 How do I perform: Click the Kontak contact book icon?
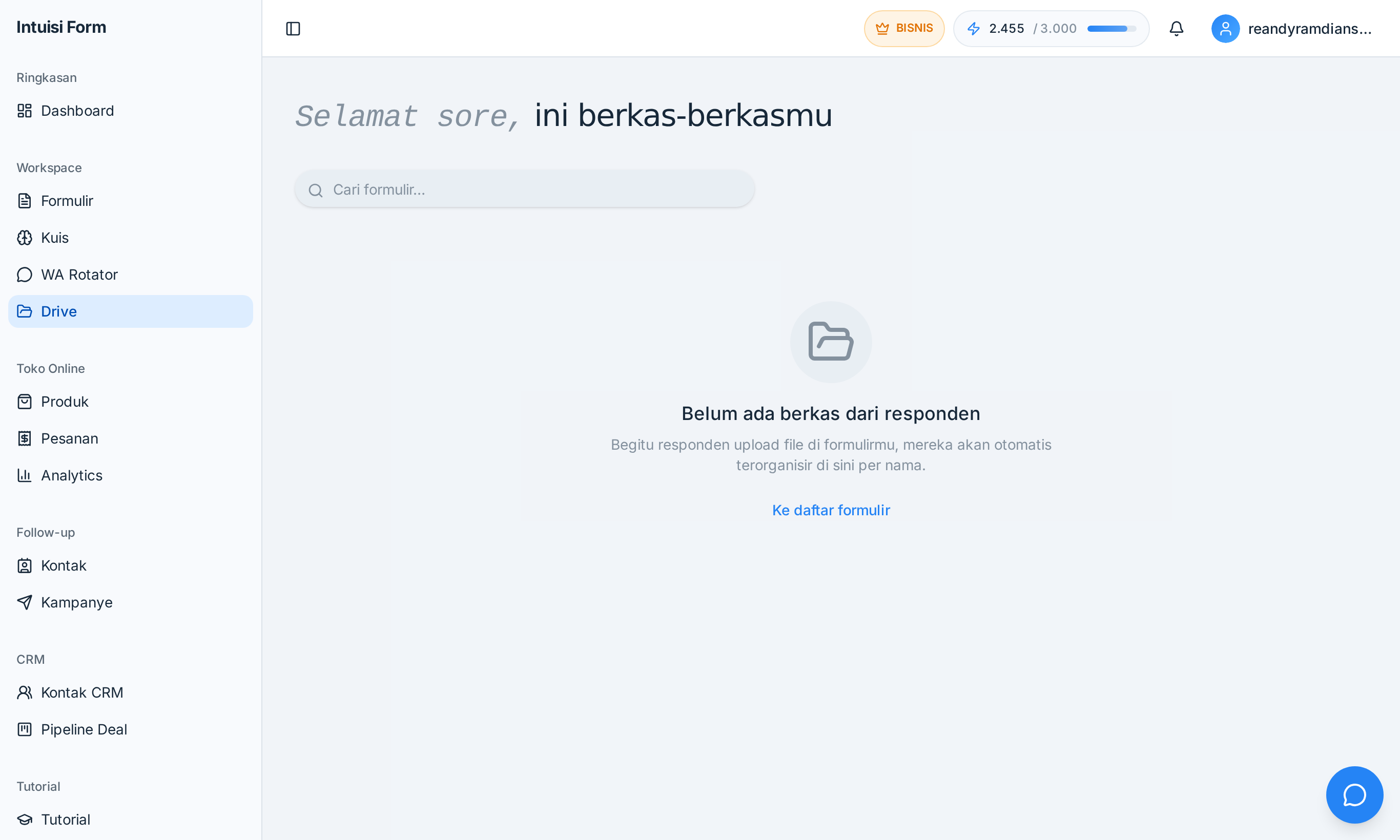(25, 565)
